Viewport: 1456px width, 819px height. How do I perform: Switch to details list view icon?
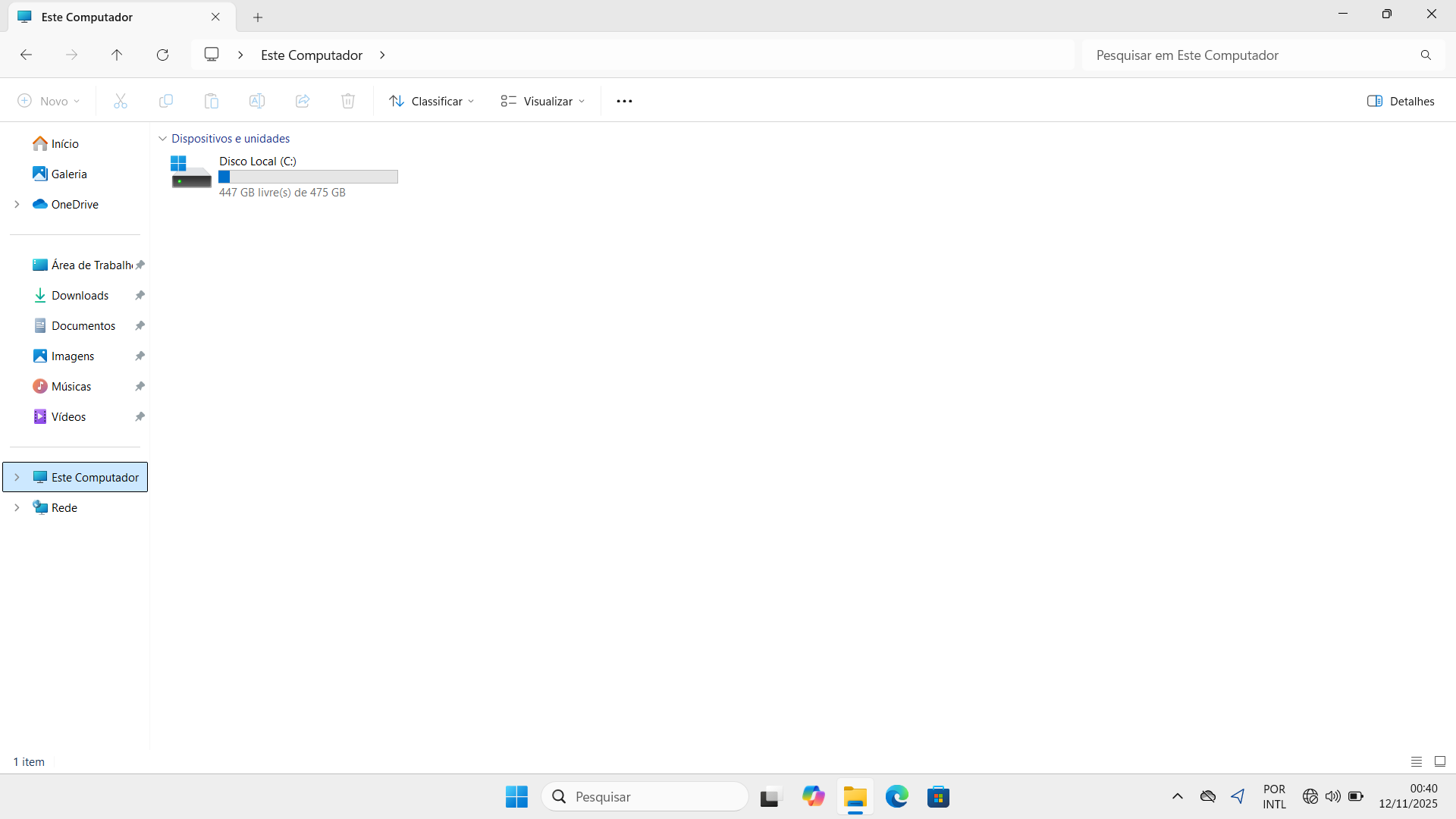pyautogui.click(x=1416, y=761)
